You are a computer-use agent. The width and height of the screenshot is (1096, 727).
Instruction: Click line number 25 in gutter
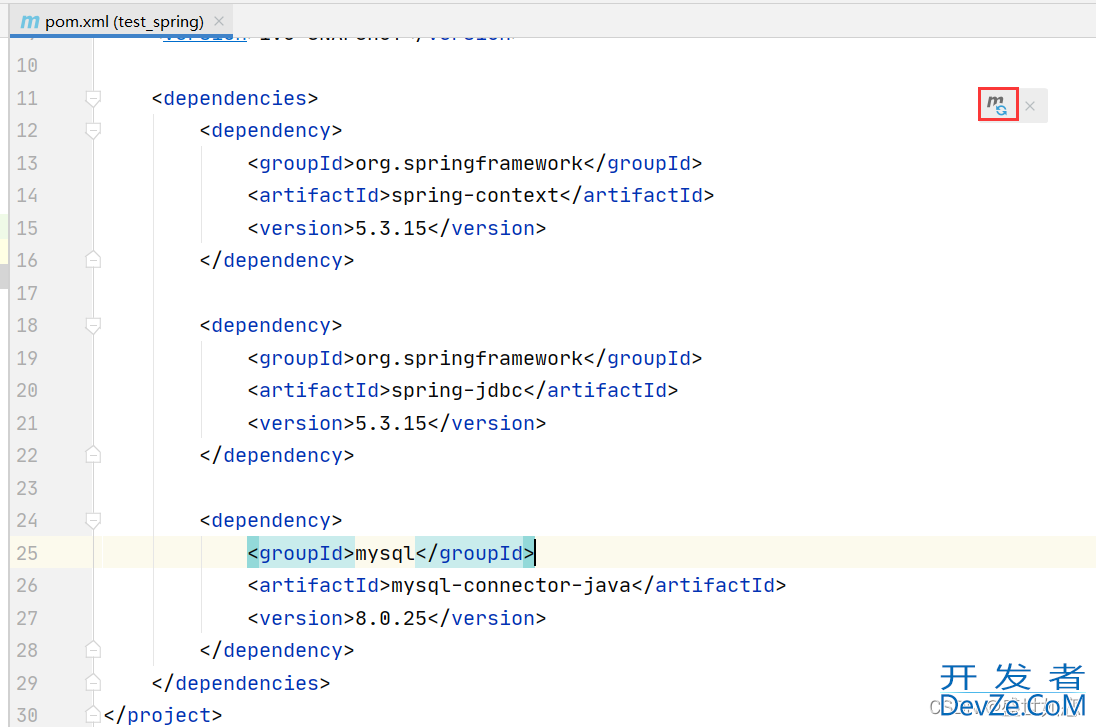pyautogui.click(x=27, y=553)
